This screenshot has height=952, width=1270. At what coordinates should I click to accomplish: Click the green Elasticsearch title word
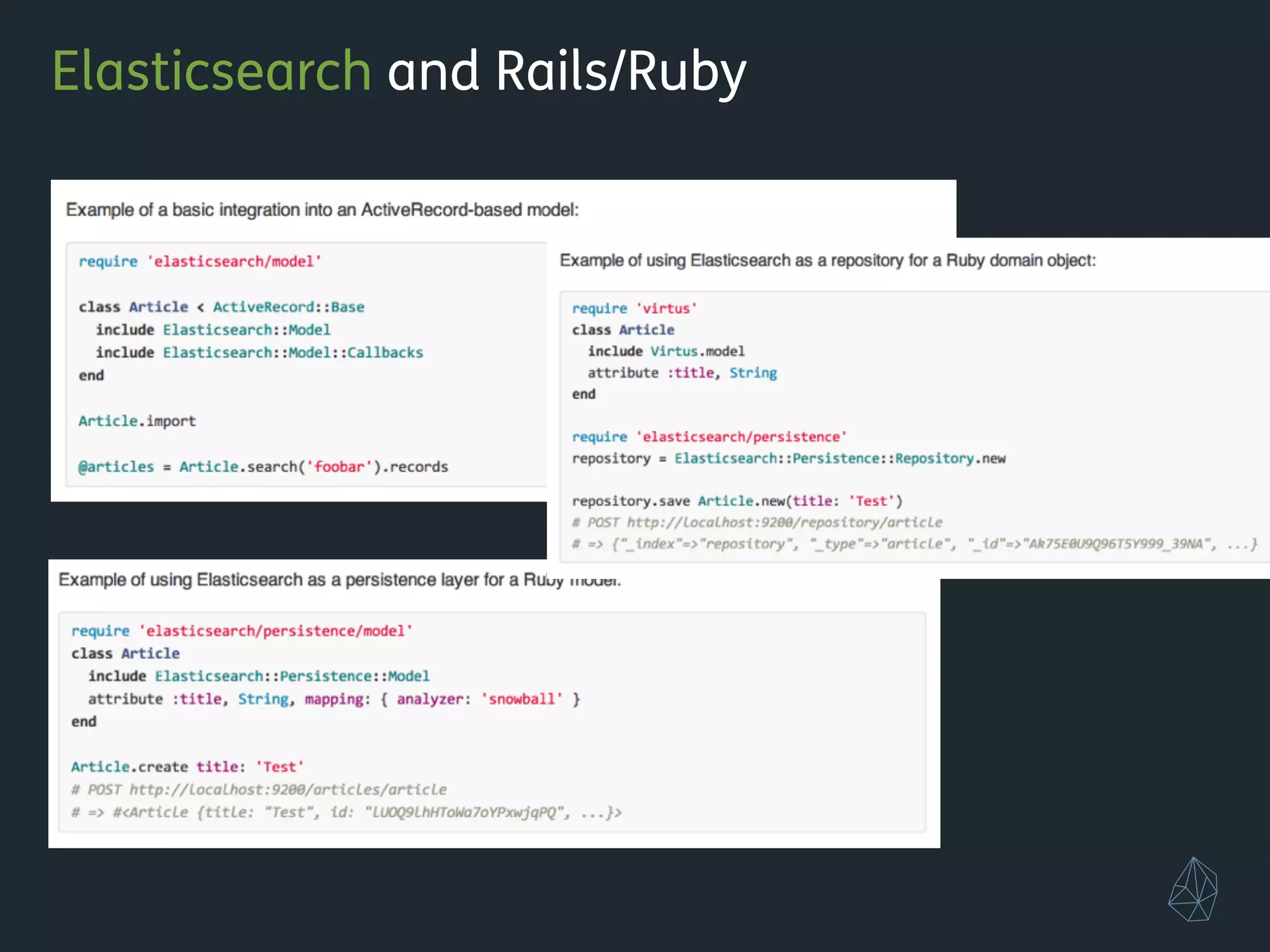tap(211, 71)
